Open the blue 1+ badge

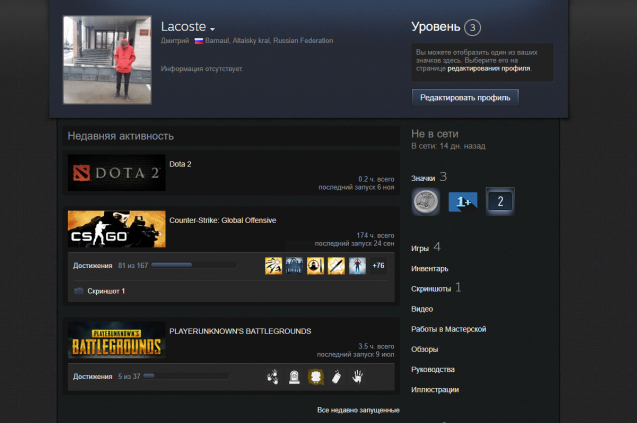[x=462, y=201]
